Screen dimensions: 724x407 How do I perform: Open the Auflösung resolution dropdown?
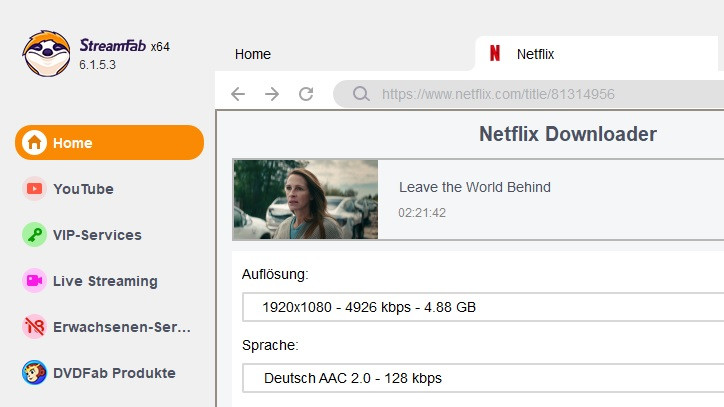482,306
